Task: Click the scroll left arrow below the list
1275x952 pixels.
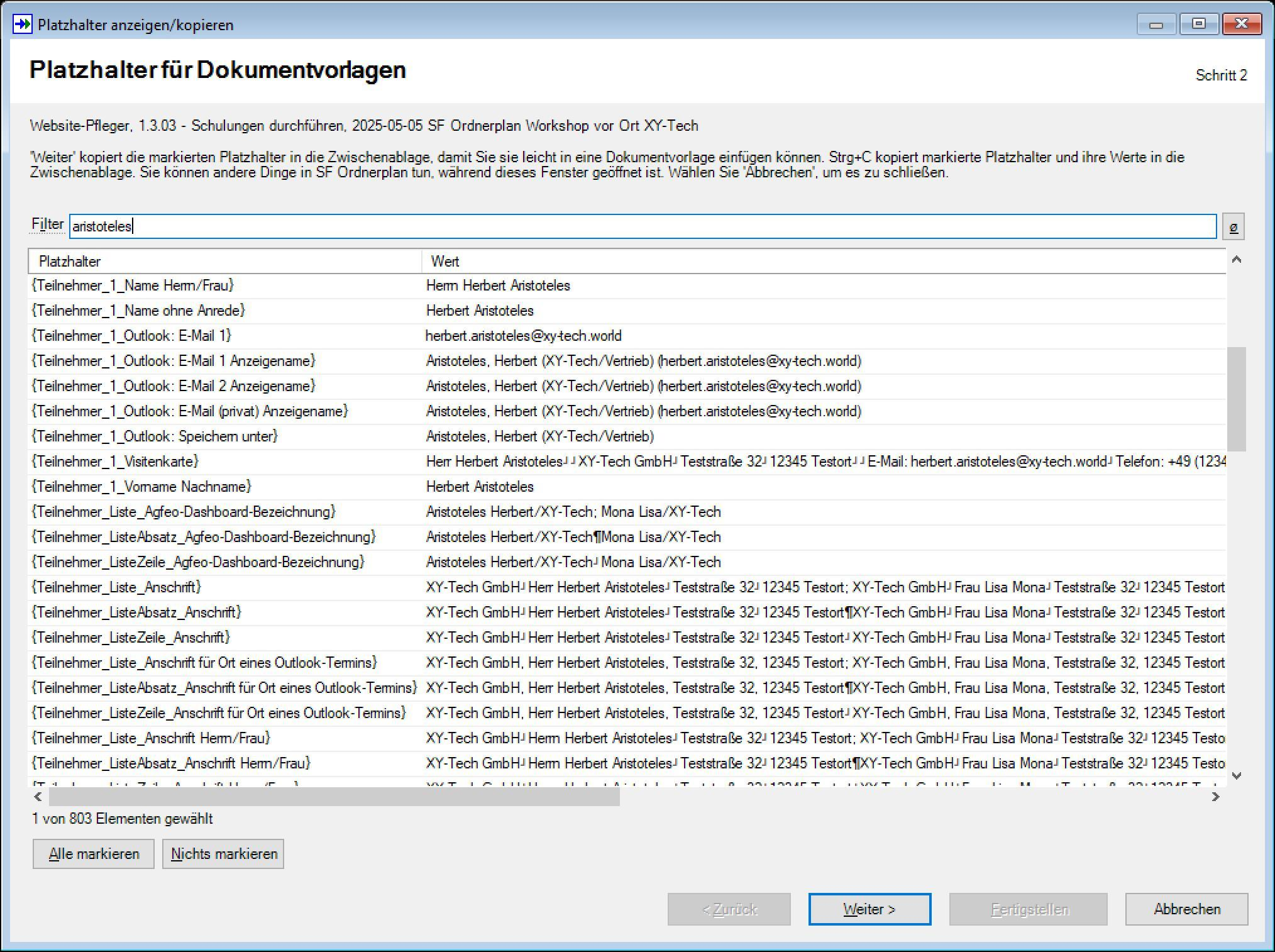Action: pyautogui.click(x=38, y=797)
